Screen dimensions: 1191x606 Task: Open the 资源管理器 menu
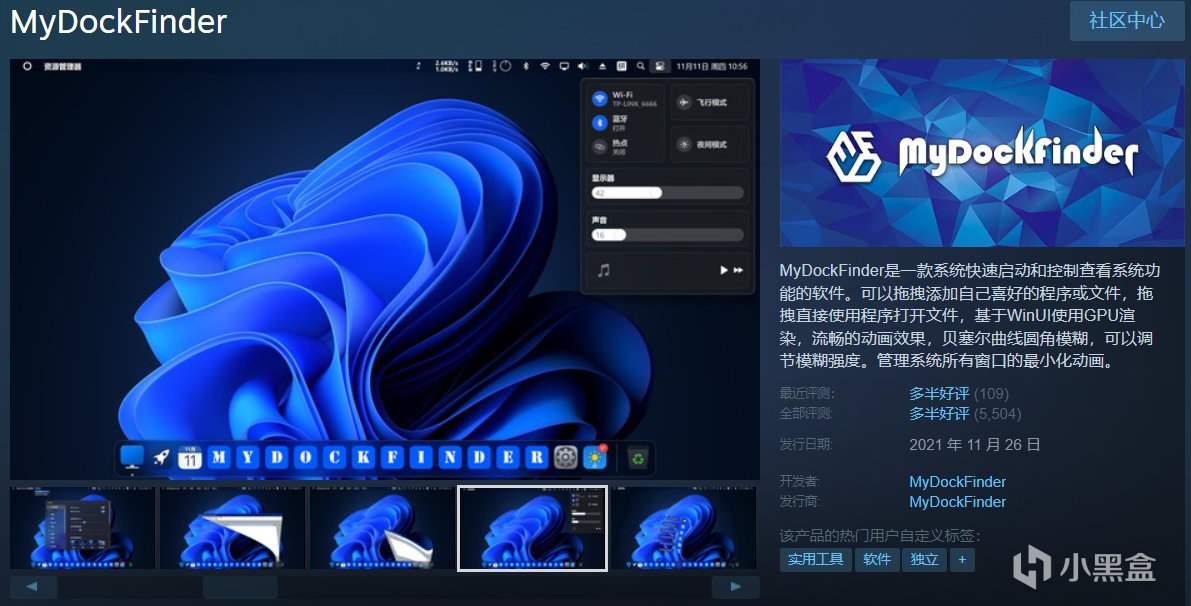tap(62, 66)
